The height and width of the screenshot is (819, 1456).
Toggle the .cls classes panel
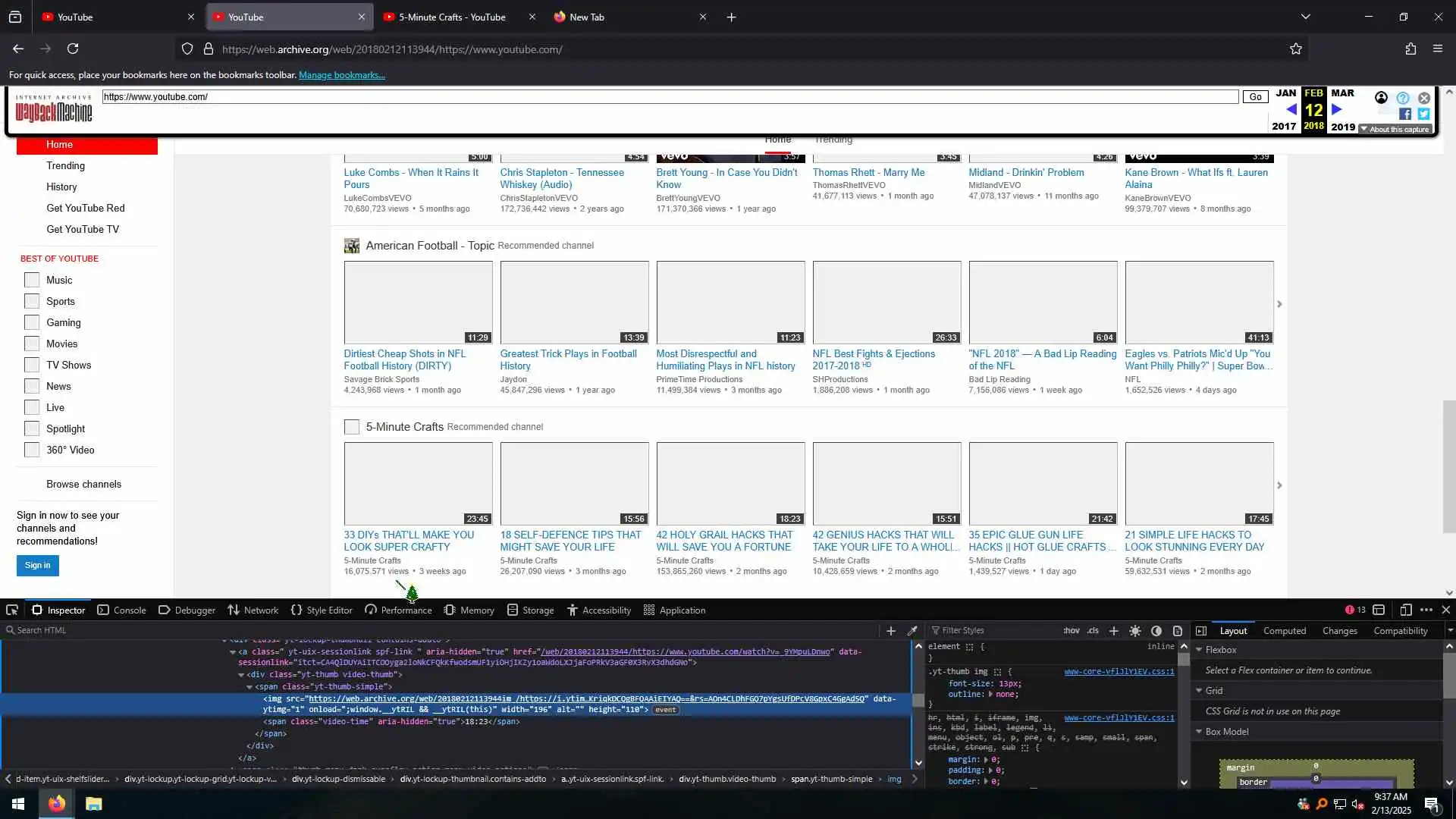coord(1093,630)
